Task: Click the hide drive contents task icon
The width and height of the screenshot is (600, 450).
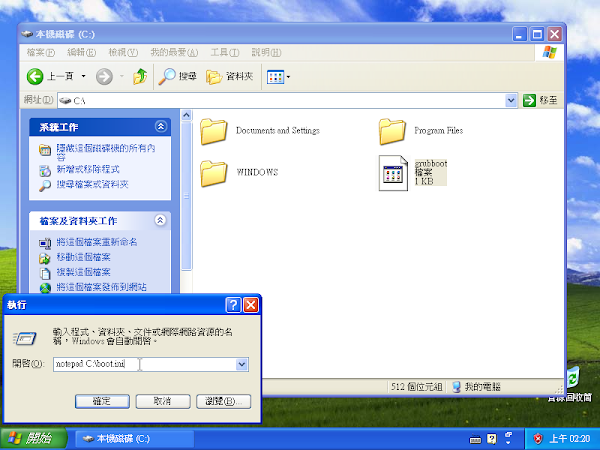Action: coord(45,150)
